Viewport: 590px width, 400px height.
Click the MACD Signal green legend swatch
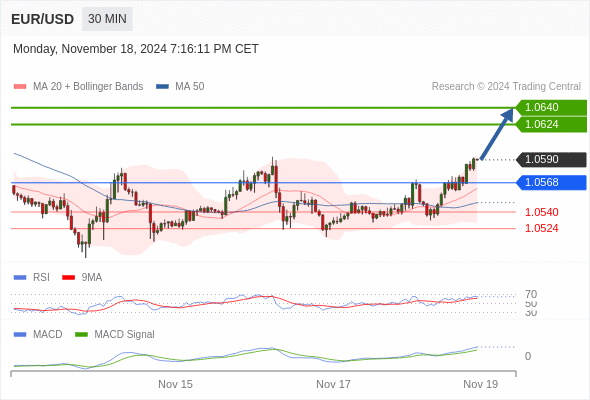coord(81,334)
